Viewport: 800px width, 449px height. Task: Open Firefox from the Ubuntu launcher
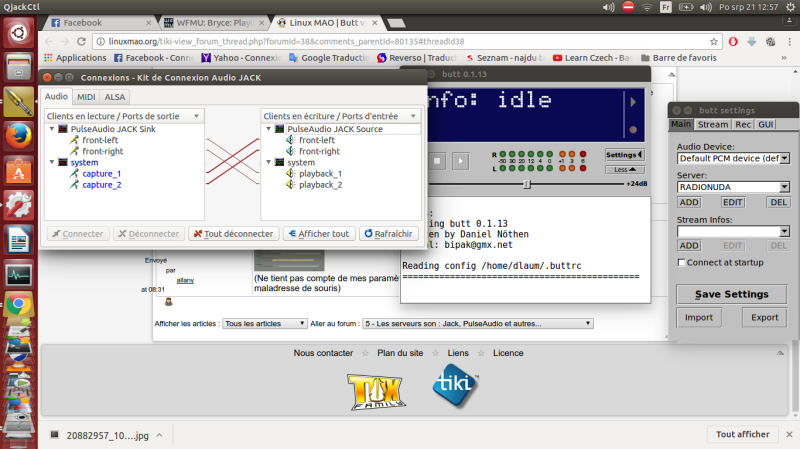18,136
